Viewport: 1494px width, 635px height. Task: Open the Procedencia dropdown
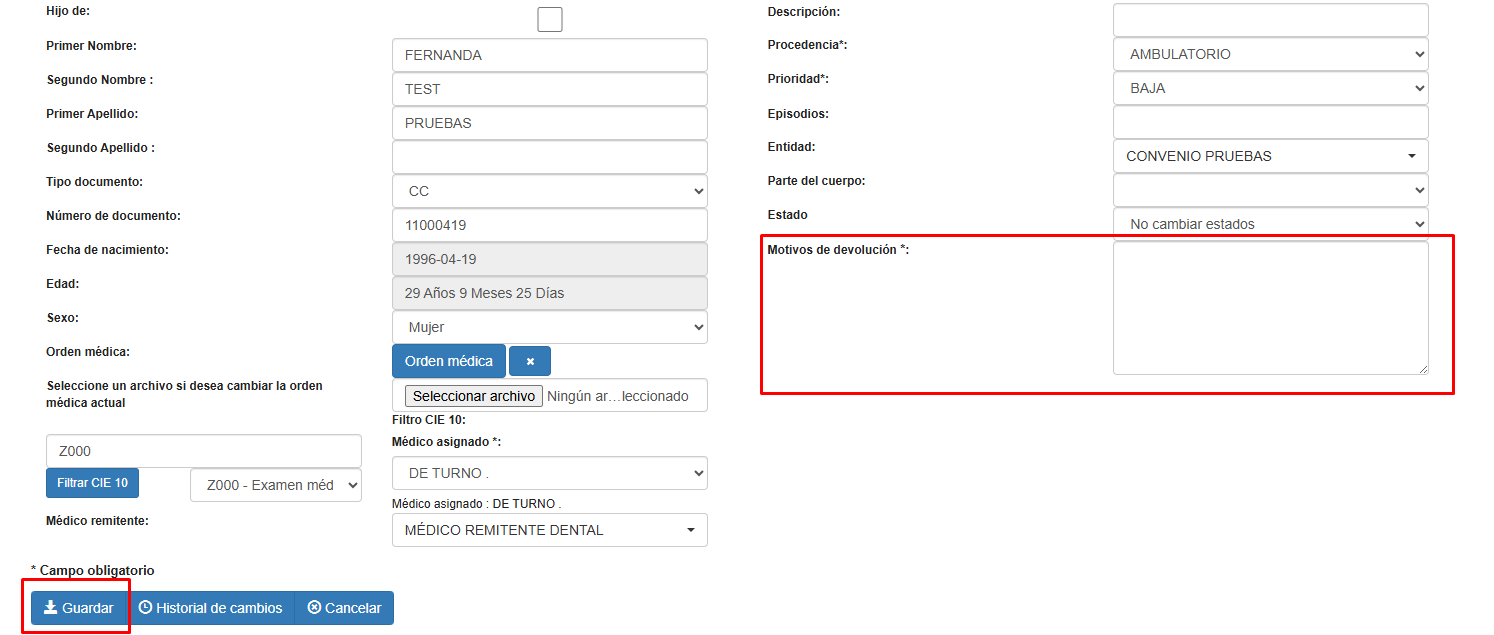coord(1270,54)
